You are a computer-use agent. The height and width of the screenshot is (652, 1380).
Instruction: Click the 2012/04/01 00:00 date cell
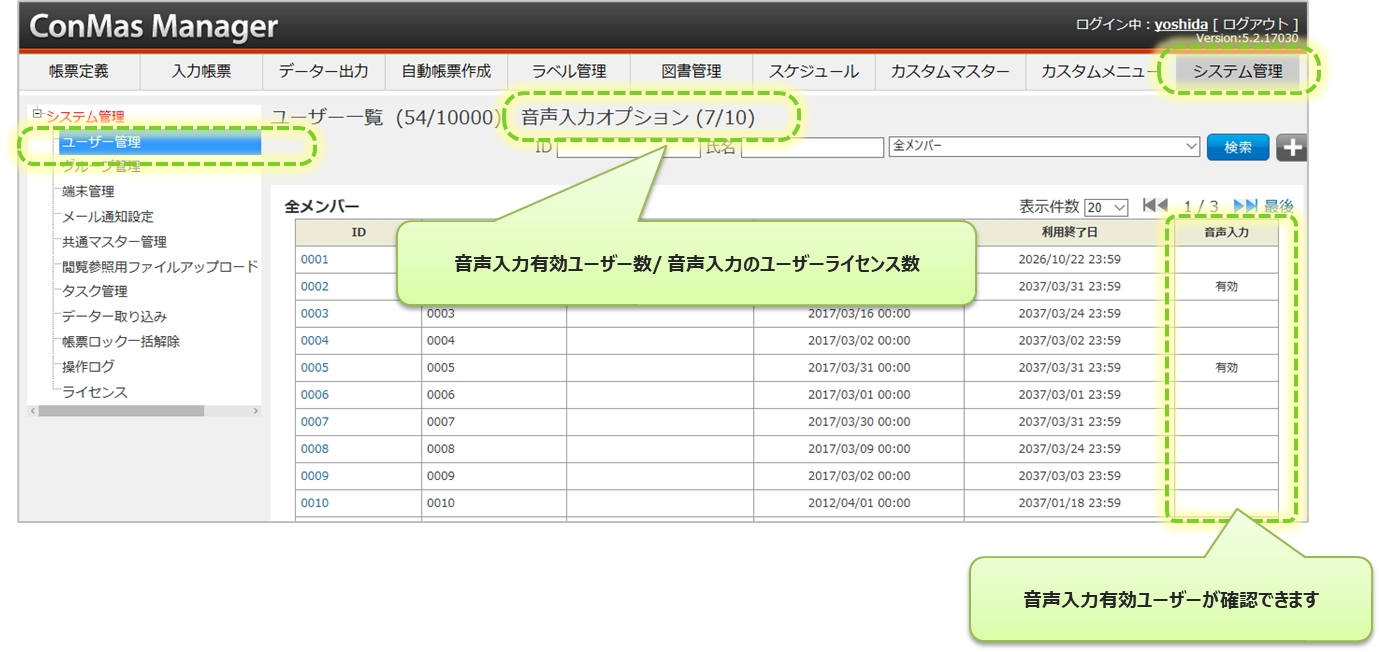pos(859,502)
